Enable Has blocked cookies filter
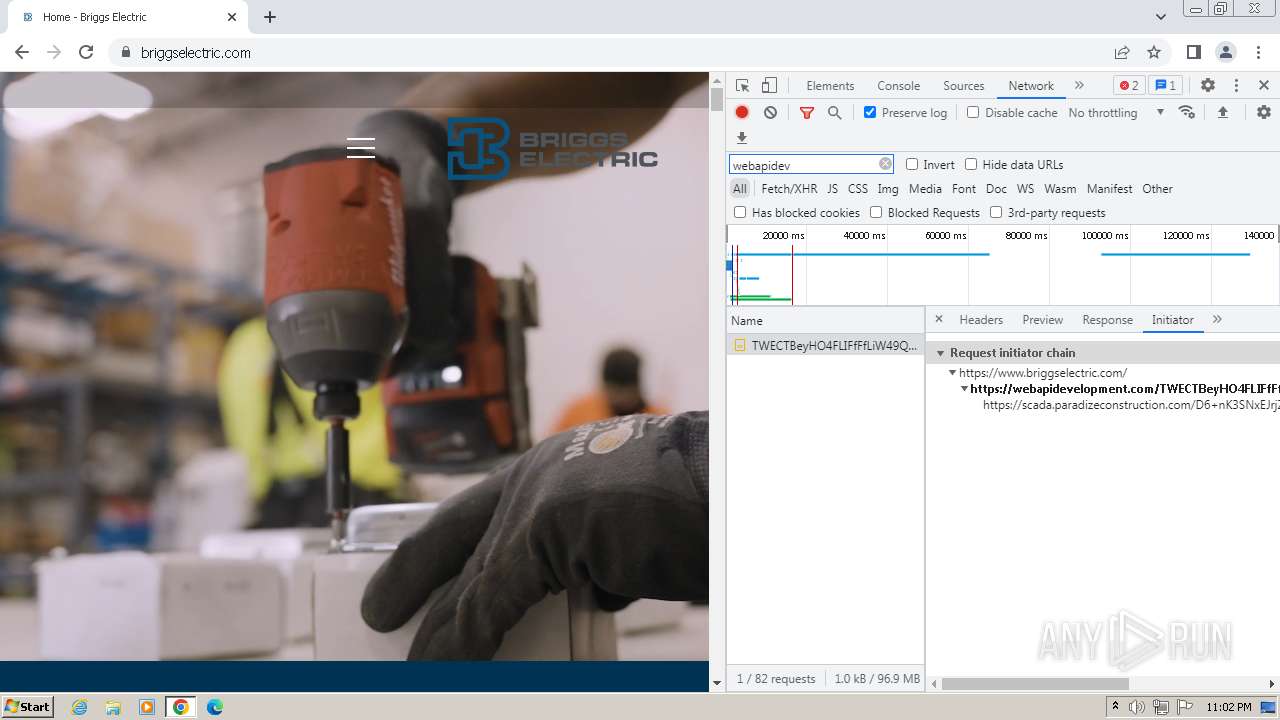This screenshot has height=720, width=1280. pyautogui.click(x=740, y=212)
